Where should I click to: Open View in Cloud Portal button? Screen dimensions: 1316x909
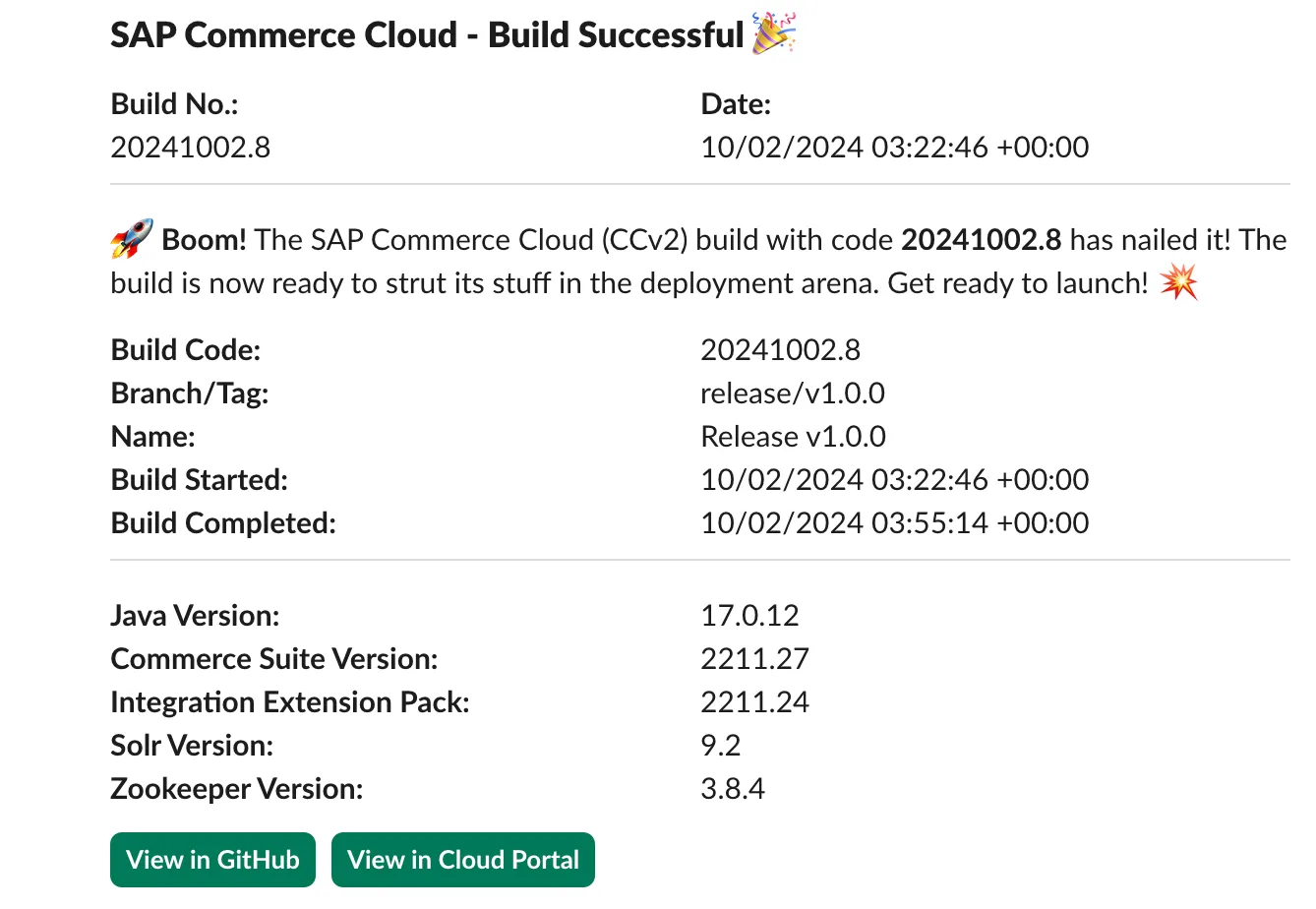coord(463,860)
